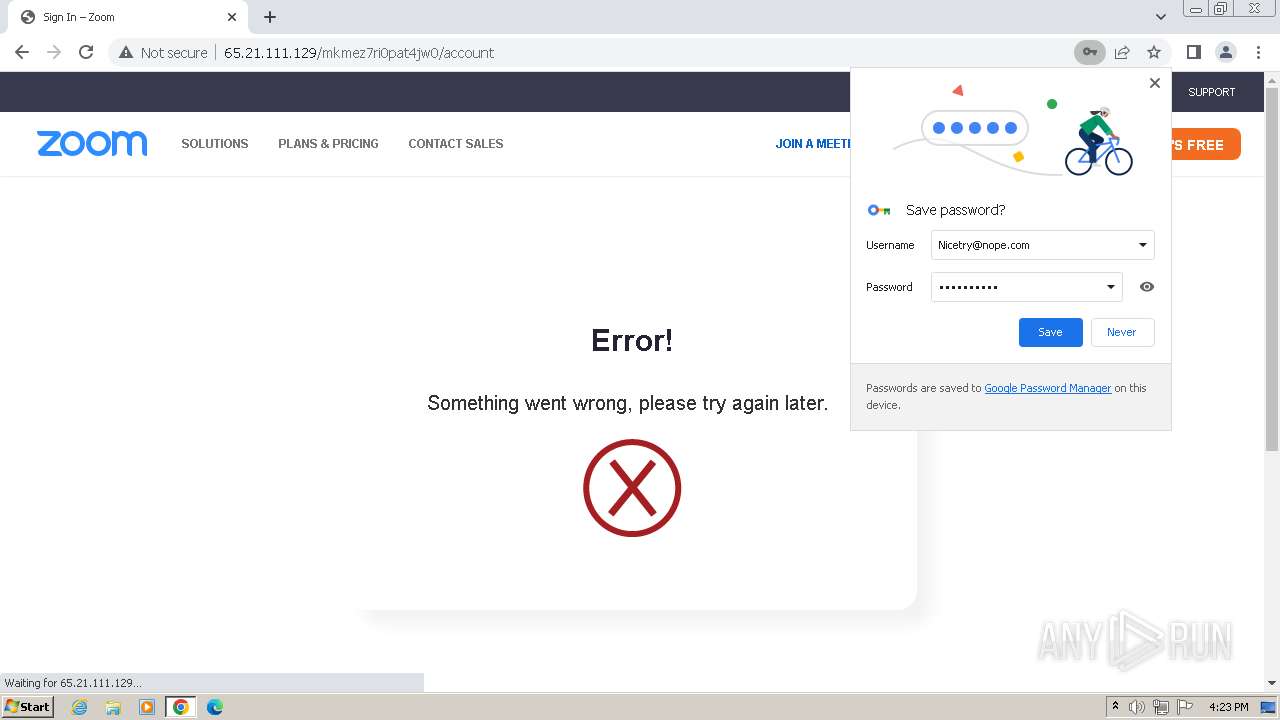The width and height of the screenshot is (1280, 720).
Task: Open the side panel icon
Action: tap(1193, 52)
